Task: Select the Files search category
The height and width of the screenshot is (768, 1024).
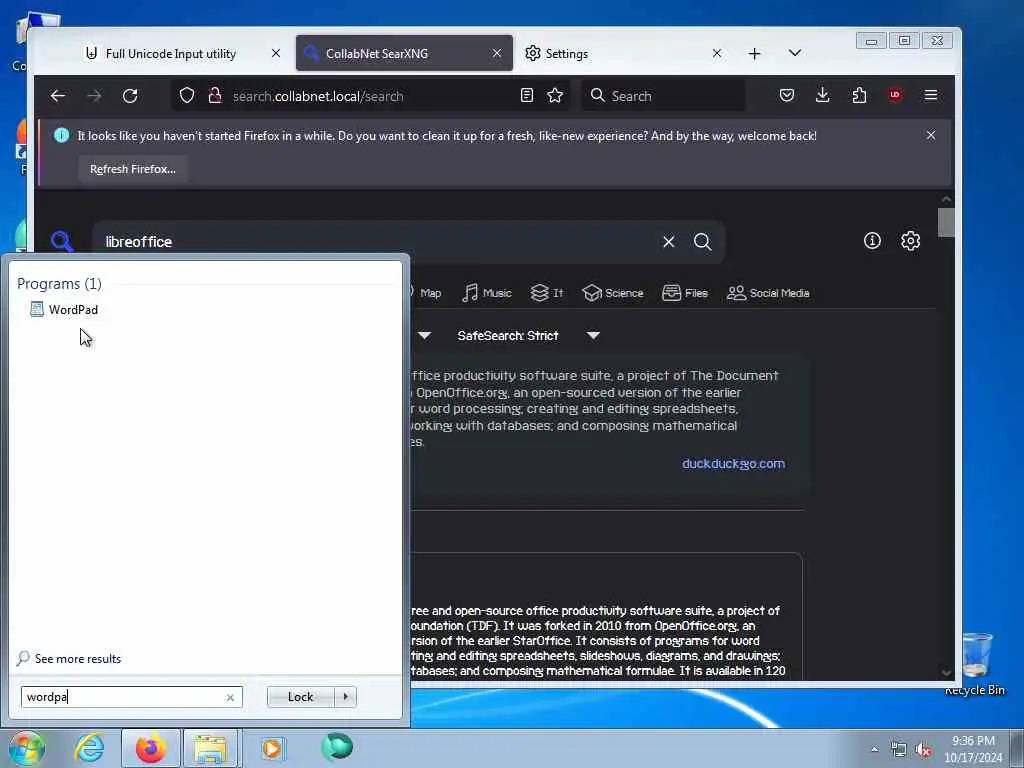Action: [x=684, y=293]
